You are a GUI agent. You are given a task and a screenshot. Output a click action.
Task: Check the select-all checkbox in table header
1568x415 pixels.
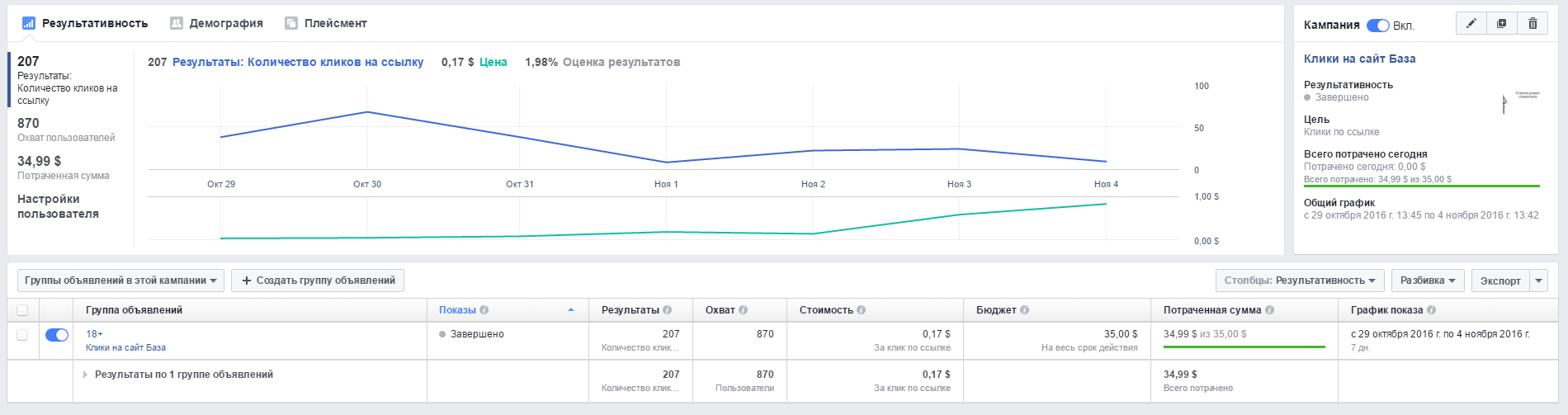[22, 310]
